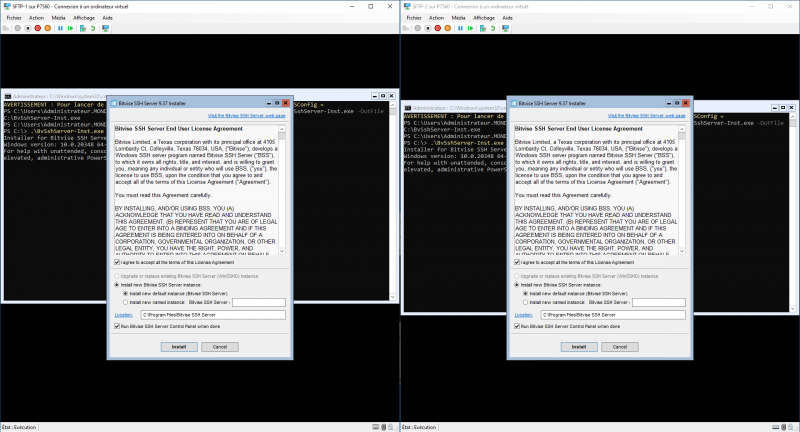Viewport: 800px width, 432px height.
Task: Click Enhanced session icon in SFTP-1 toolbar
Action: point(106,28)
